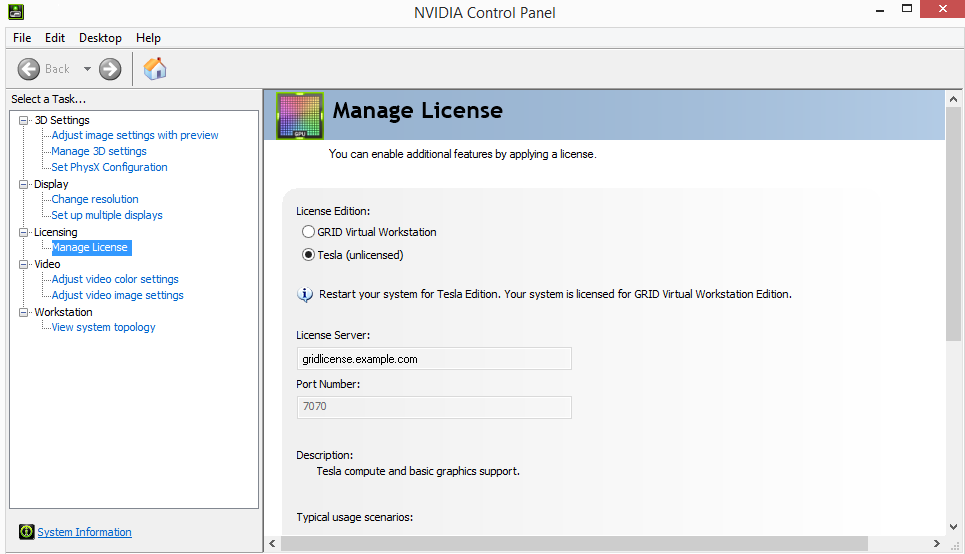Viewport: 965px width, 554px height.
Task: Open Set up multiple displays
Action: pyautogui.click(x=107, y=215)
